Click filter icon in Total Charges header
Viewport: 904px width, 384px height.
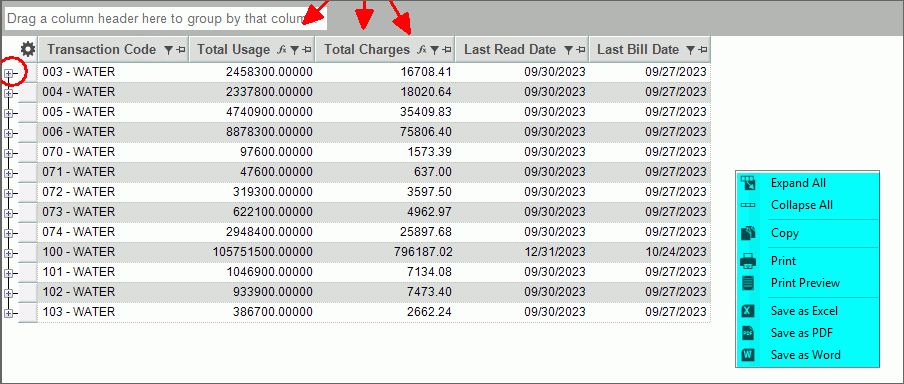435,50
